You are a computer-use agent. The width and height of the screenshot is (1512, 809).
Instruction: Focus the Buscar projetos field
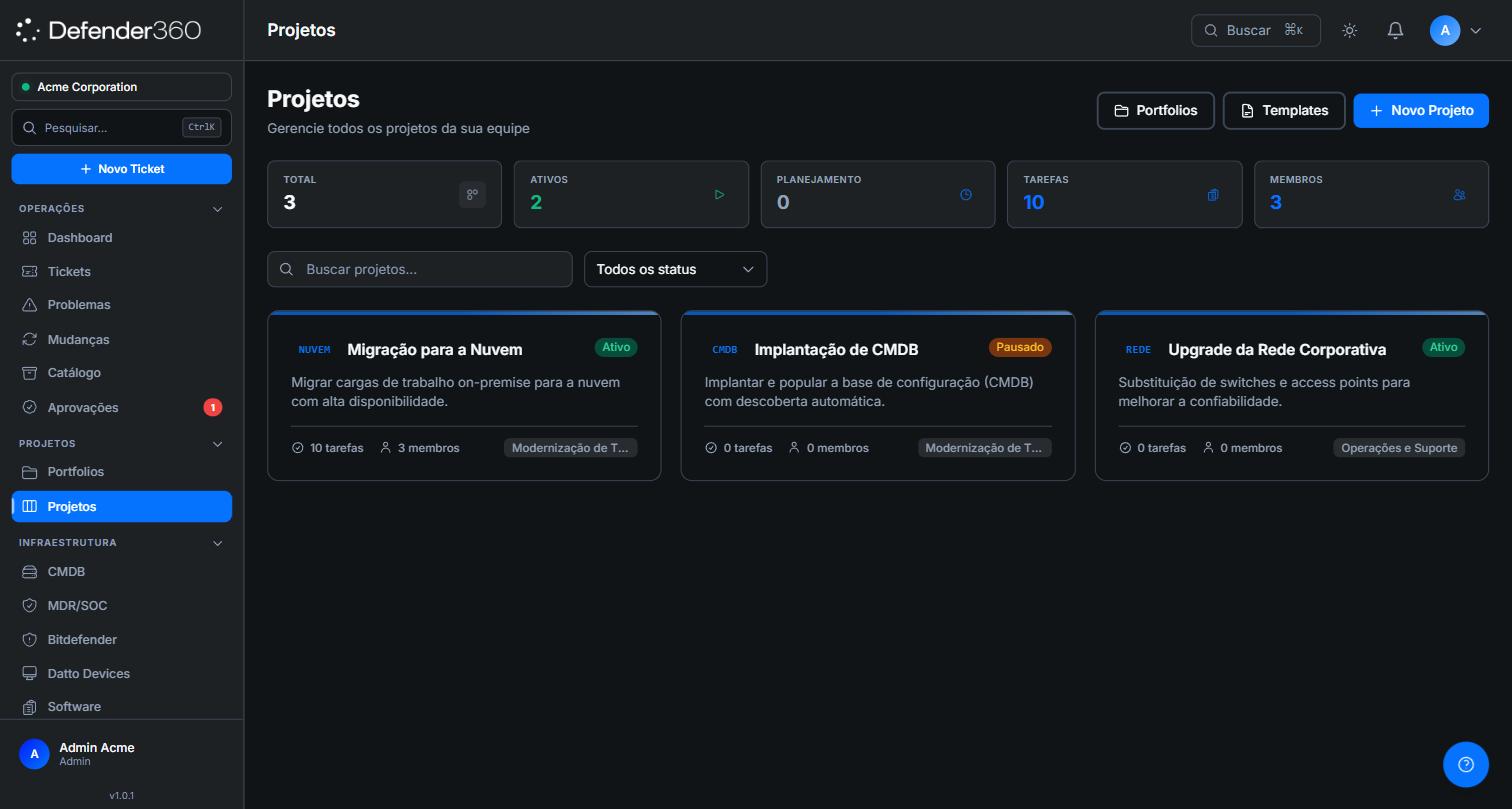click(420, 269)
